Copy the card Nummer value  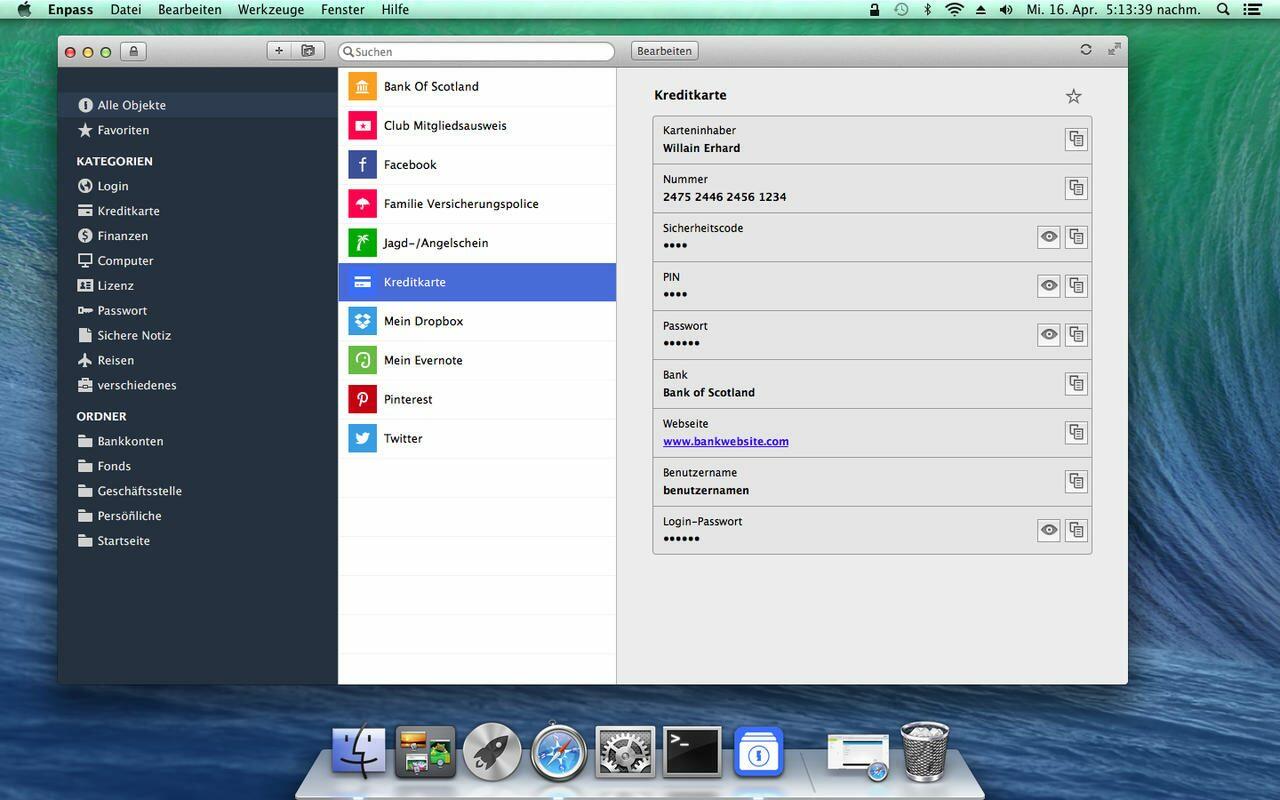point(1076,188)
